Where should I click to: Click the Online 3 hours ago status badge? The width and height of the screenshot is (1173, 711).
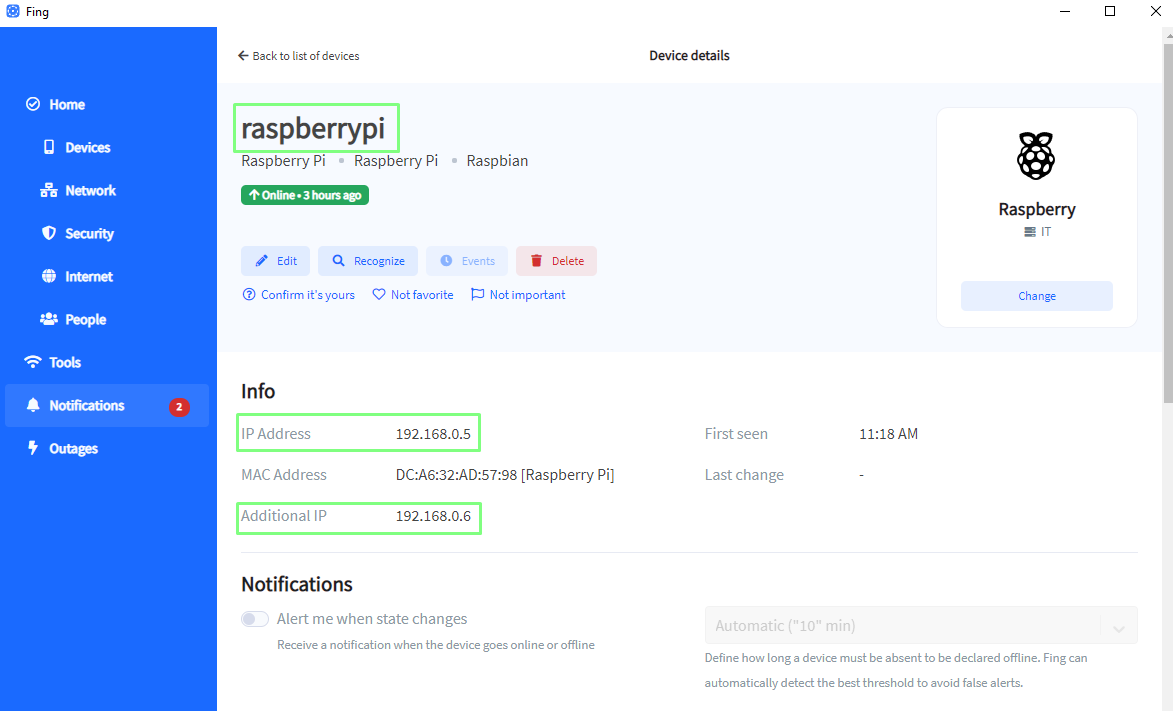(304, 195)
